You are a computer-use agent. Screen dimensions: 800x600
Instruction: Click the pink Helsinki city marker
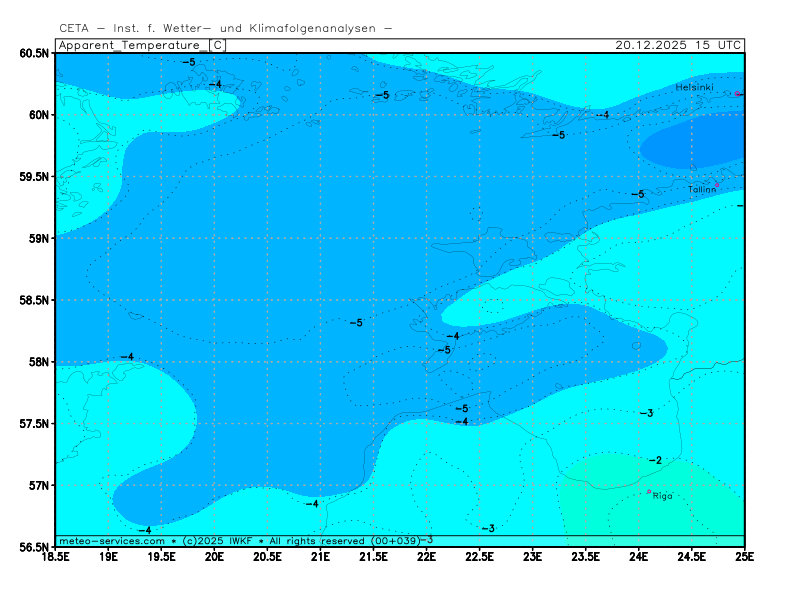(x=738, y=94)
